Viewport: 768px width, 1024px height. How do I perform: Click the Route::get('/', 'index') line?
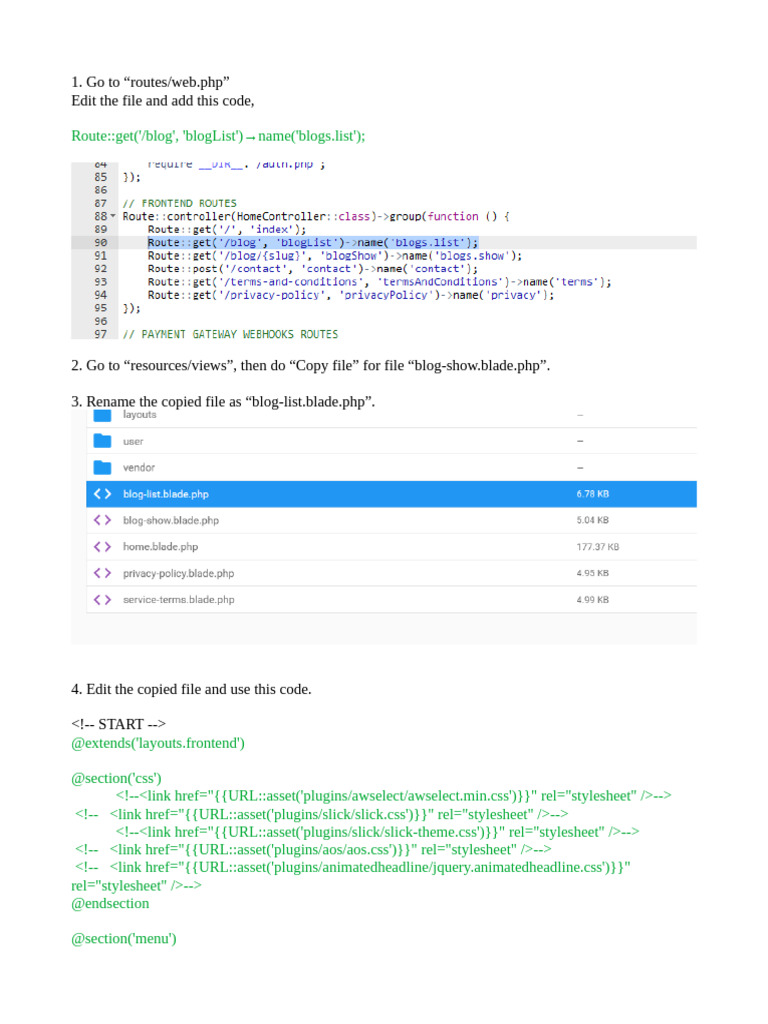pos(227,229)
